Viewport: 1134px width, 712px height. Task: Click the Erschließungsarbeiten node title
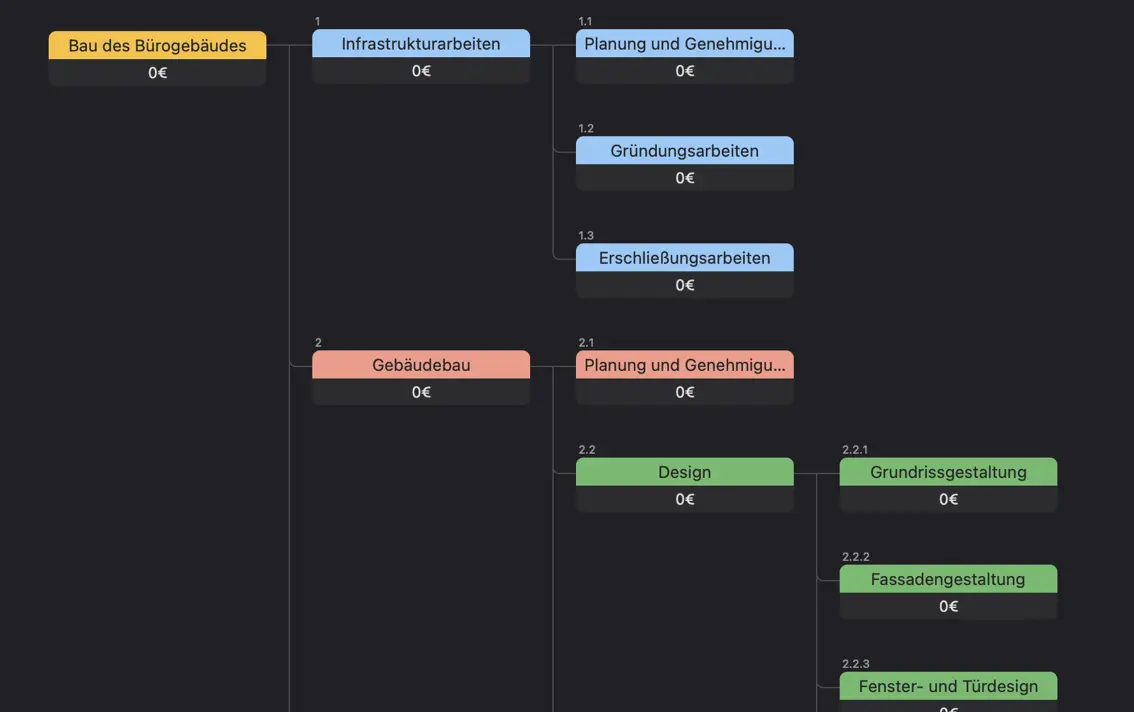click(685, 258)
